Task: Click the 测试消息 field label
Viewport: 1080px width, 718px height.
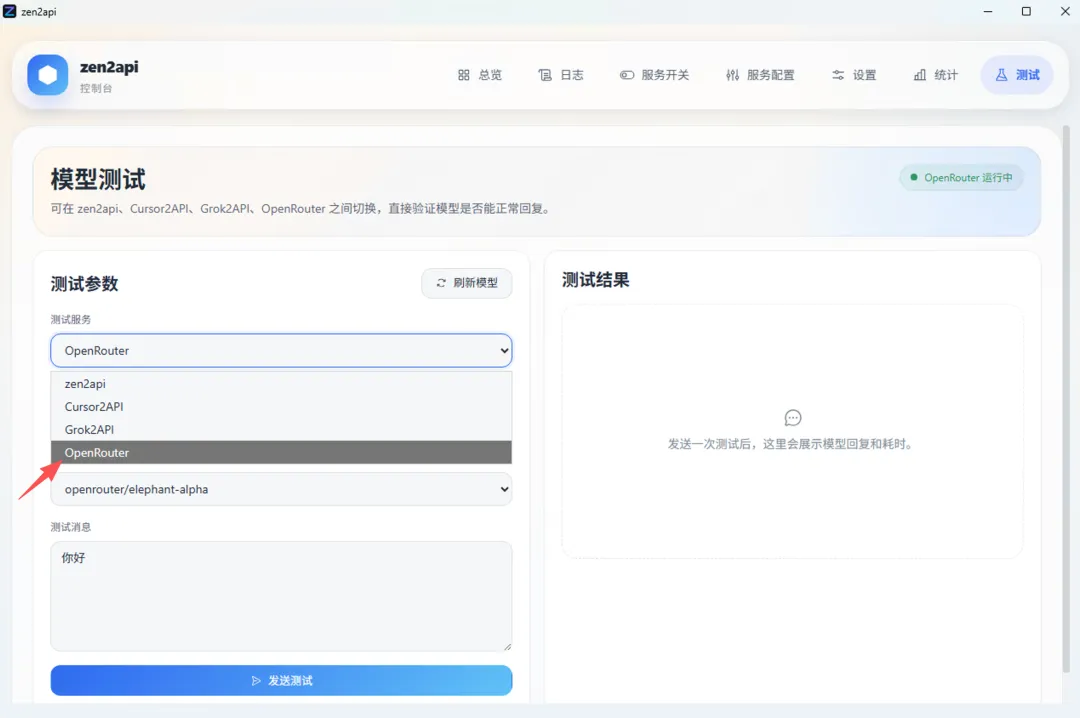Action: [x=70, y=527]
